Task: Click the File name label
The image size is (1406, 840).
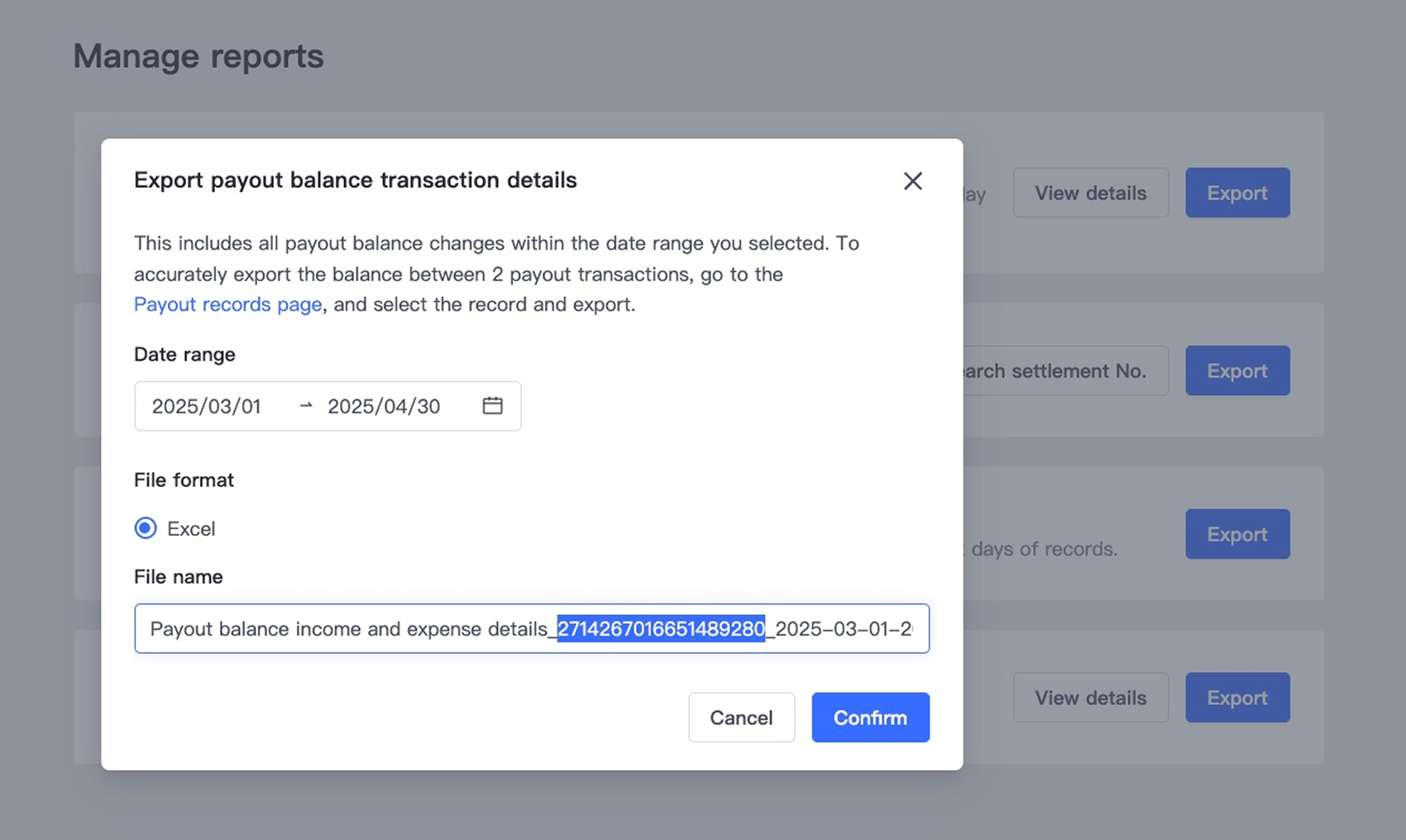Action: [179, 577]
